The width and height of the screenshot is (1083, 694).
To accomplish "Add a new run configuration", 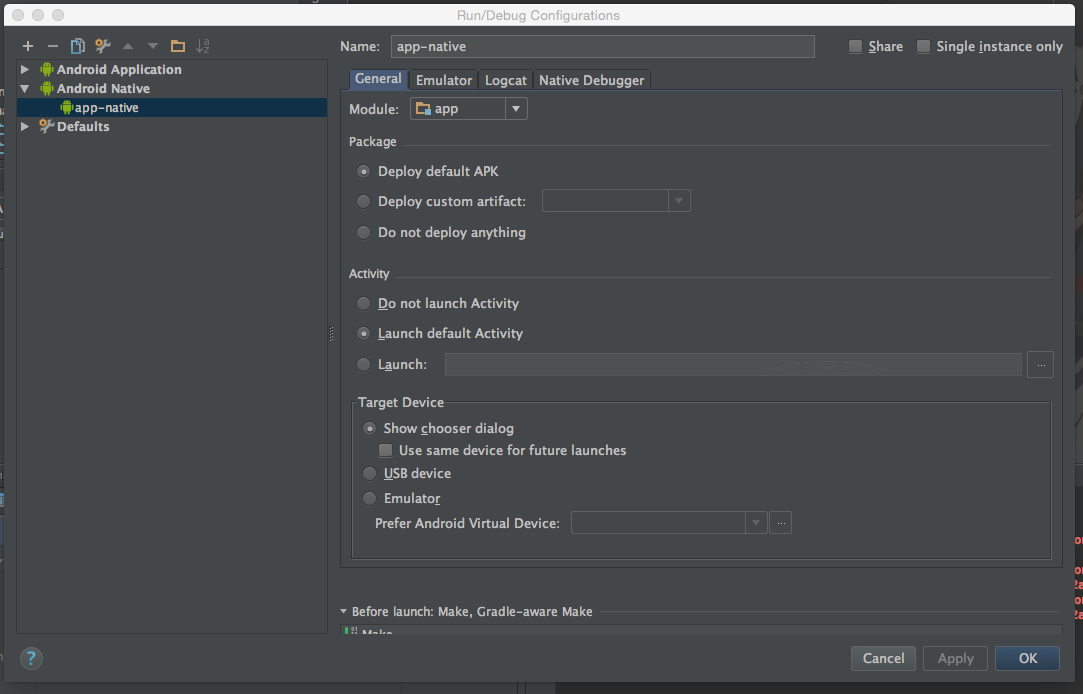I will [27, 45].
